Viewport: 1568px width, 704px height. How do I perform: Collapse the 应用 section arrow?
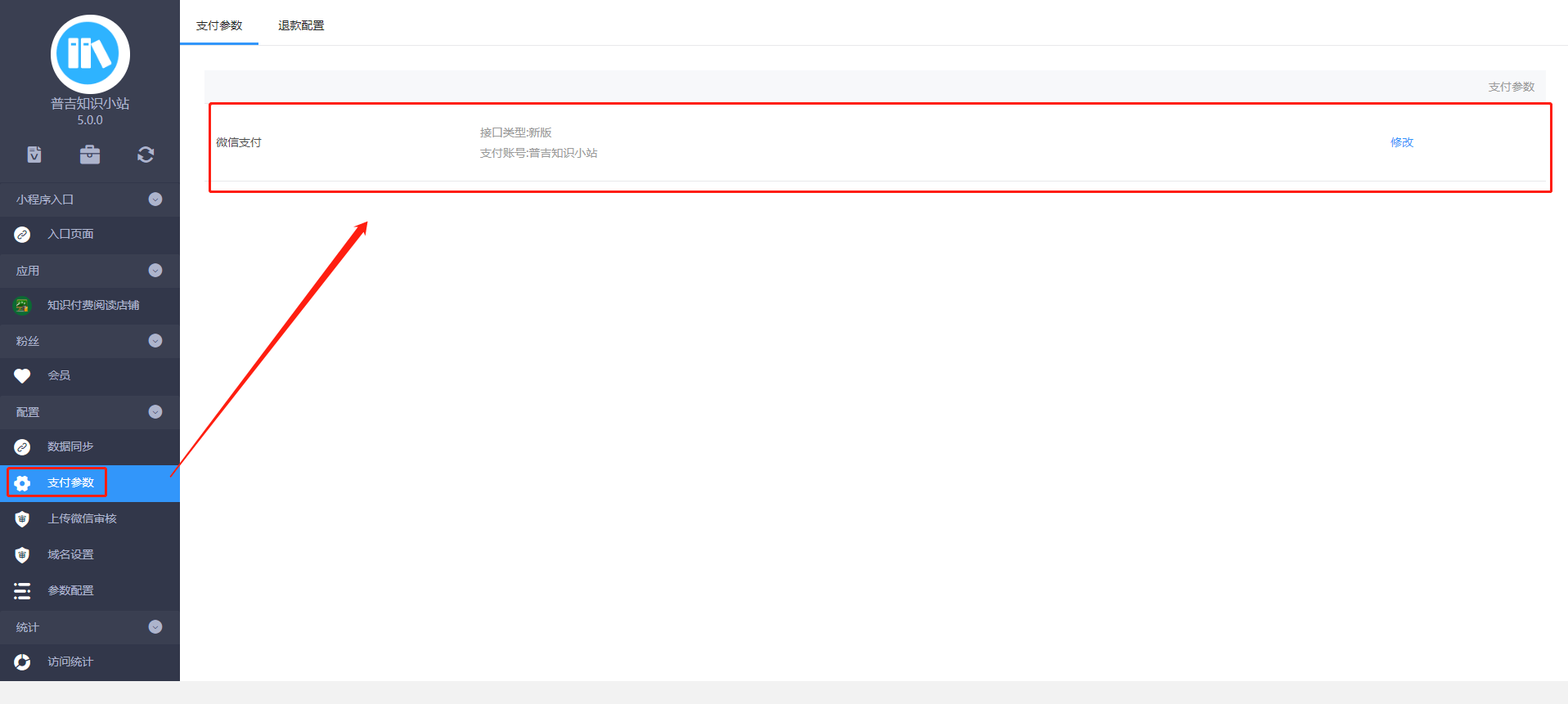point(155,271)
